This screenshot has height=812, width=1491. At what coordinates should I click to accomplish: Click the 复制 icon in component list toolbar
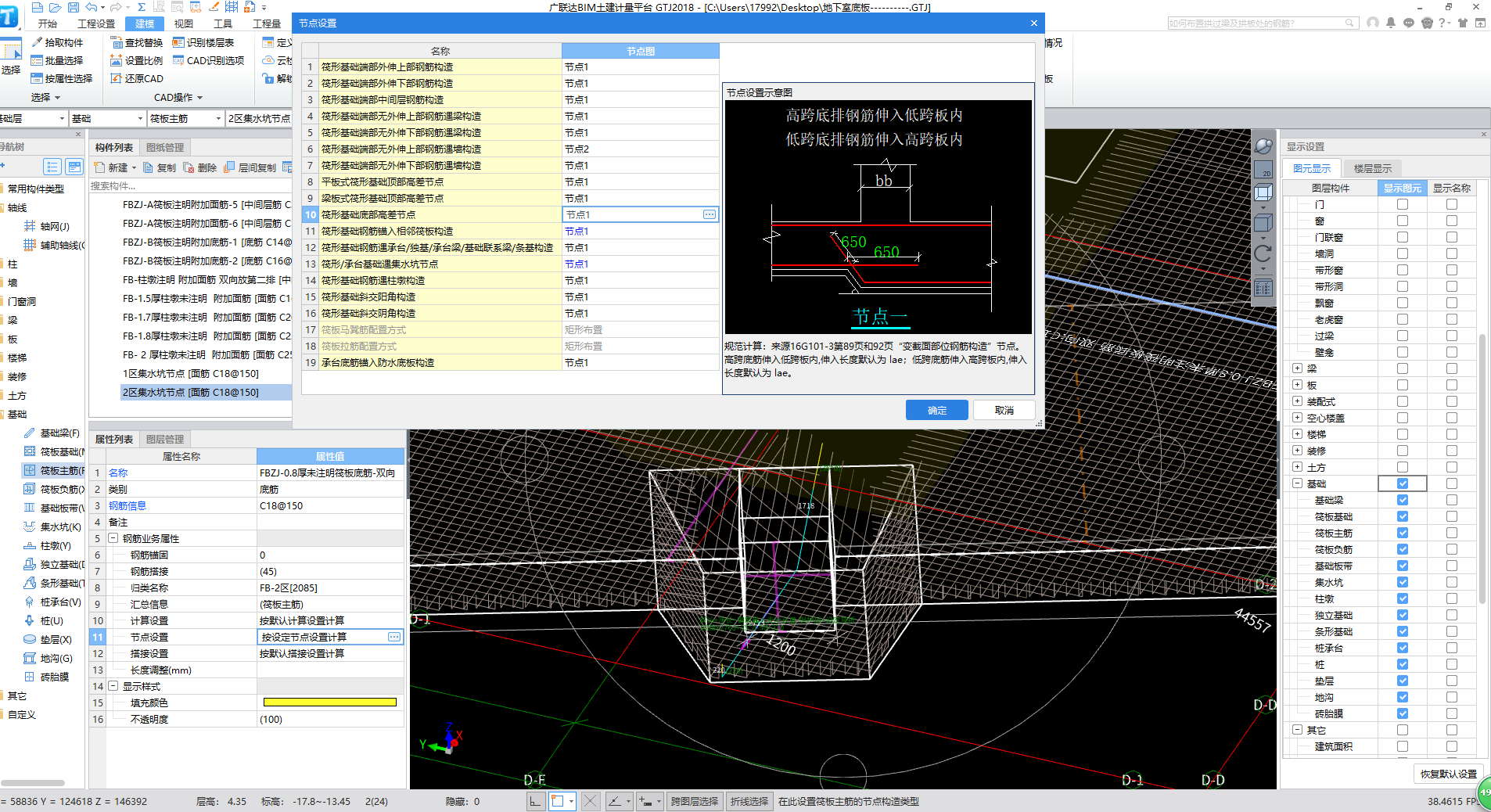tap(160, 167)
